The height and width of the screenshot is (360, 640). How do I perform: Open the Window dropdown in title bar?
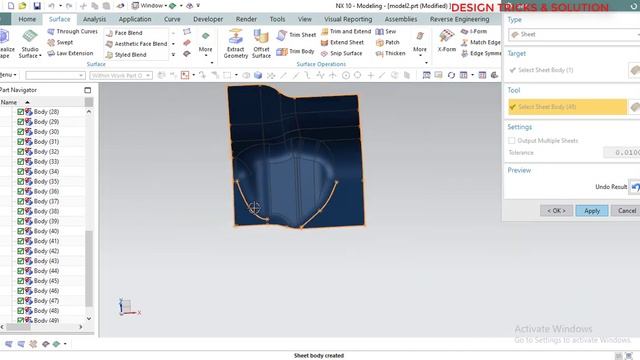(149, 6)
